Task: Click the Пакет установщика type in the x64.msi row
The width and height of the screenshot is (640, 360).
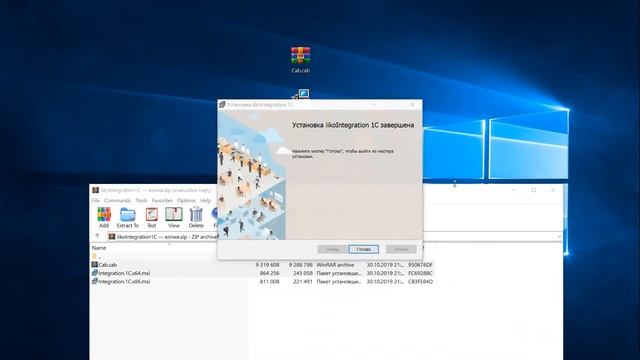Action: pos(339,273)
